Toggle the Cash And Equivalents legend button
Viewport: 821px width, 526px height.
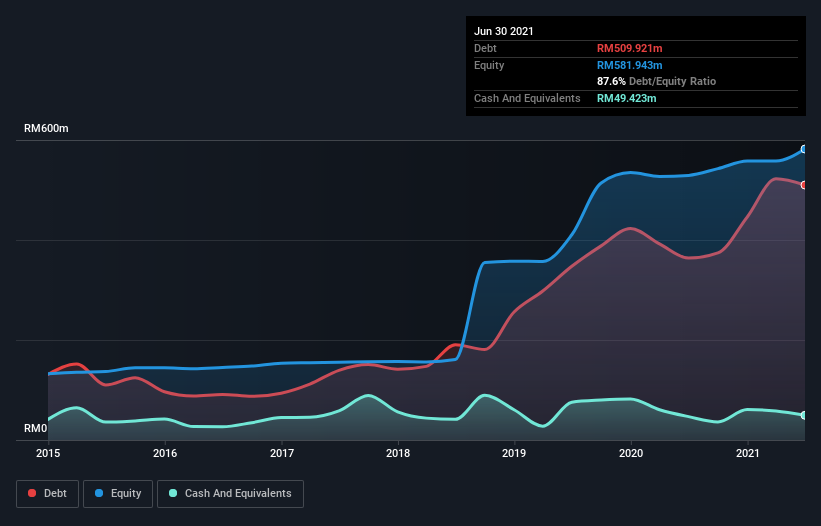pyautogui.click(x=230, y=494)
